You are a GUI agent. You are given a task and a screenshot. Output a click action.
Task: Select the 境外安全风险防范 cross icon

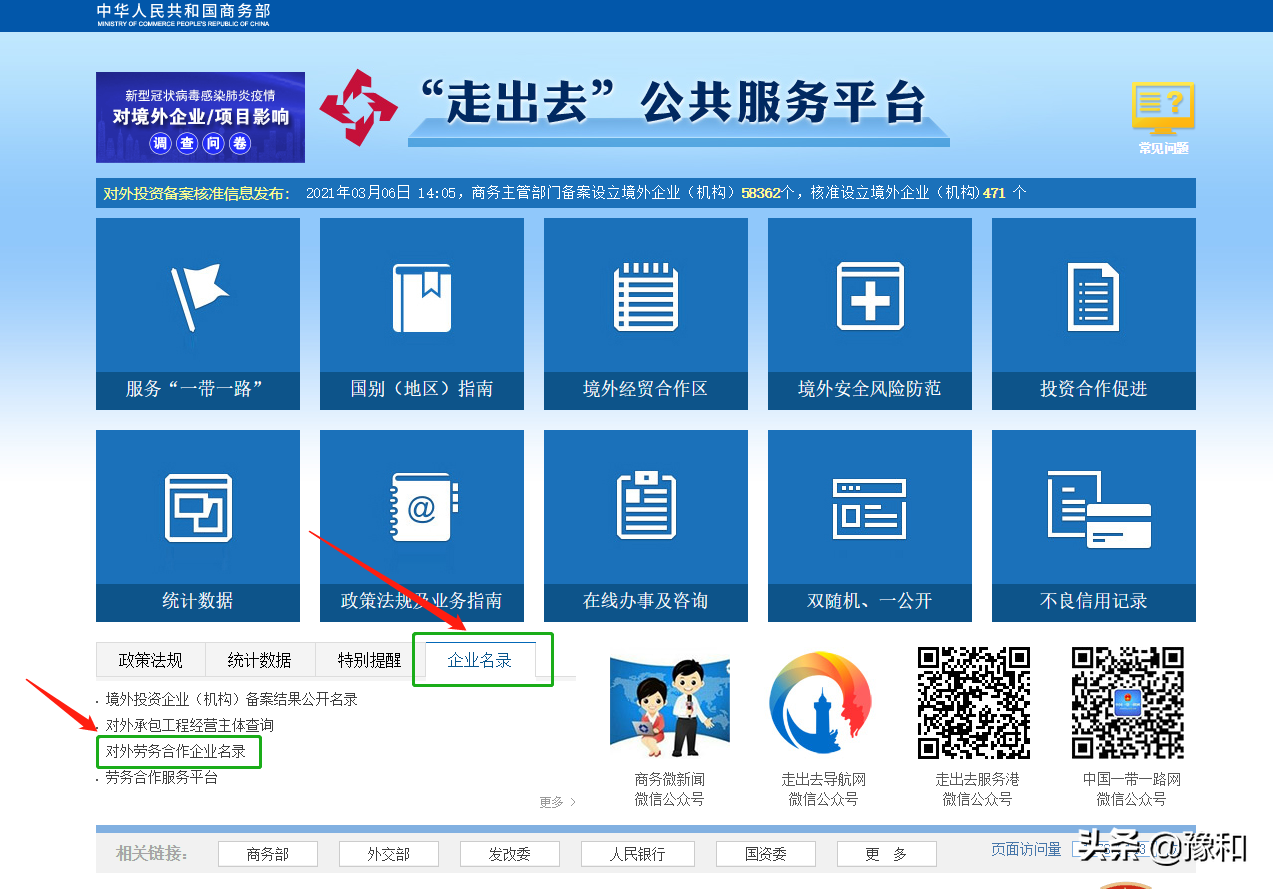[x=869, y=295]
